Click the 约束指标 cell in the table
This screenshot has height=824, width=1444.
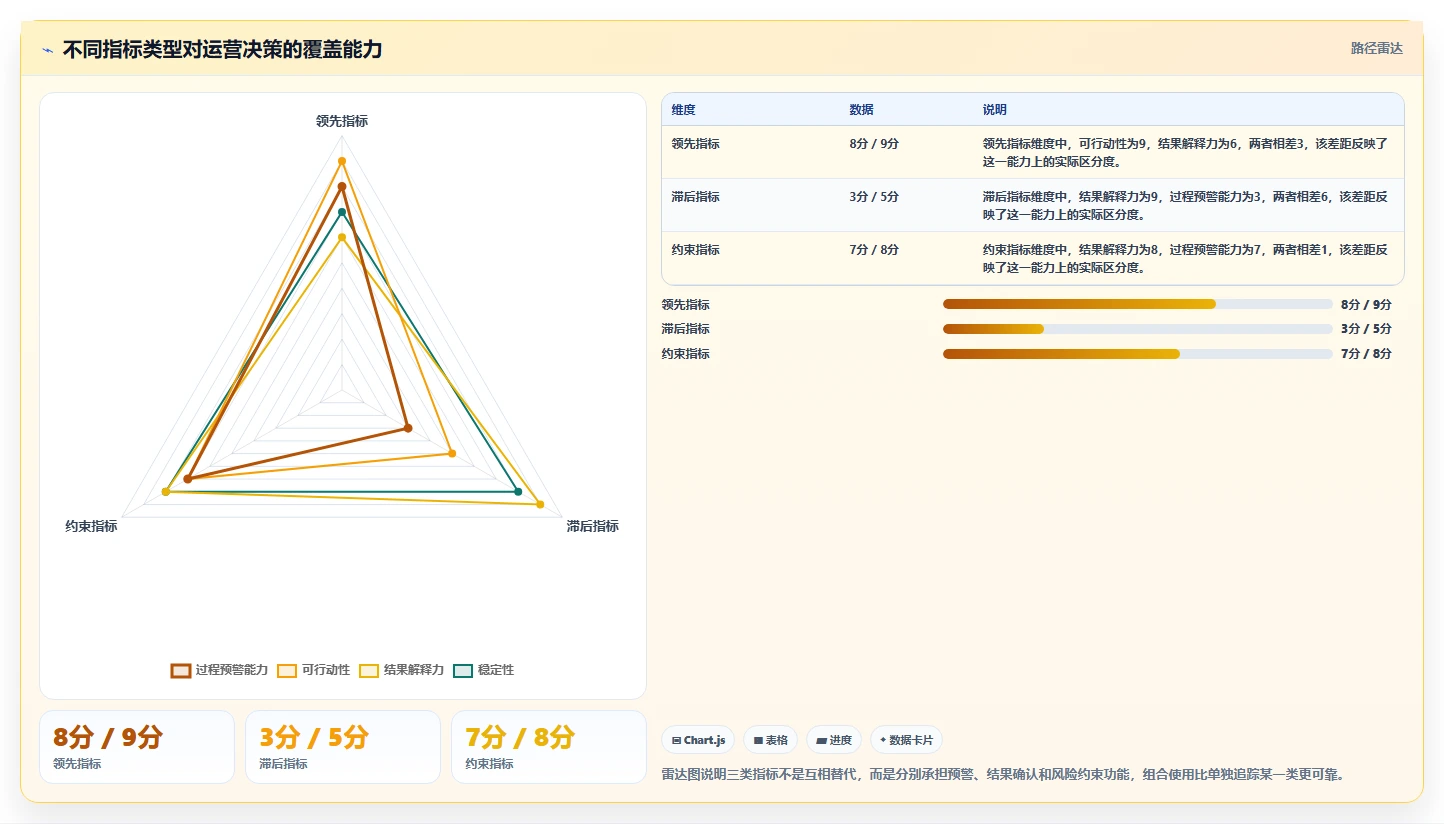[x=696, y=250]
